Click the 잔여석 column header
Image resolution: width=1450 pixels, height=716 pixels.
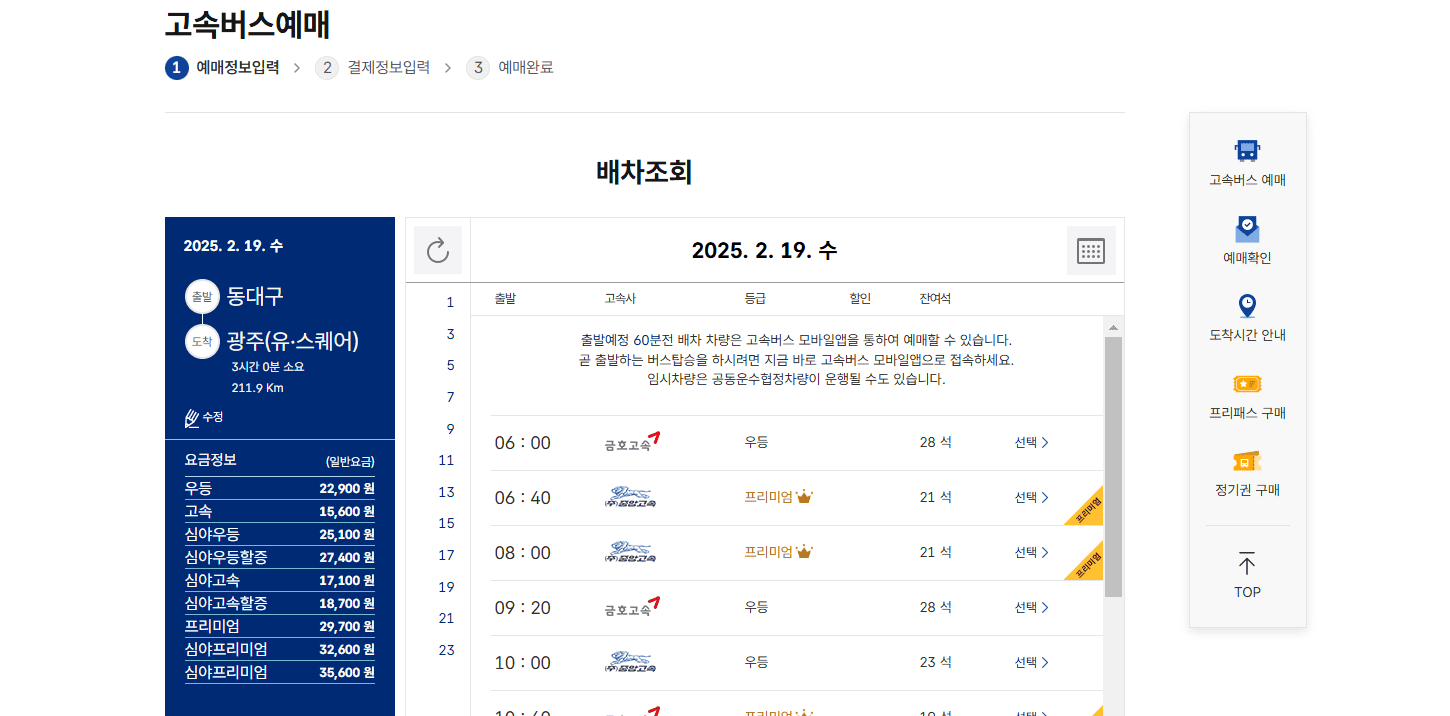click(x=935, y=299)
